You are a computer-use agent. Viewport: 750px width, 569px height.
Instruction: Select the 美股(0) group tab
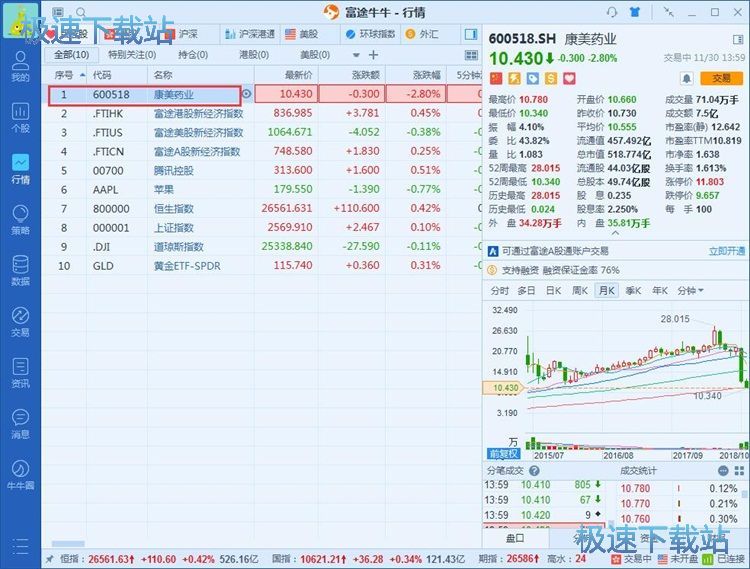(315, 55)
